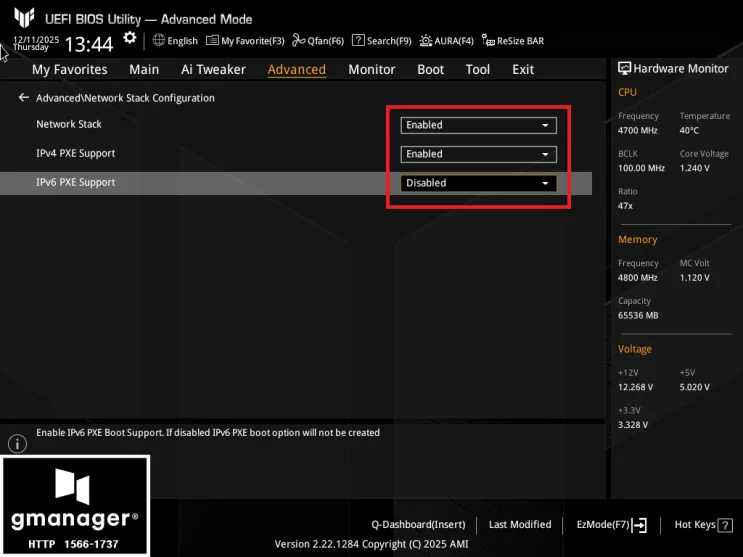Click the back arrow to leave Network Stack Configuration
Image resolution: width=743 pixels, height=557 pixels.
(24, 98)
